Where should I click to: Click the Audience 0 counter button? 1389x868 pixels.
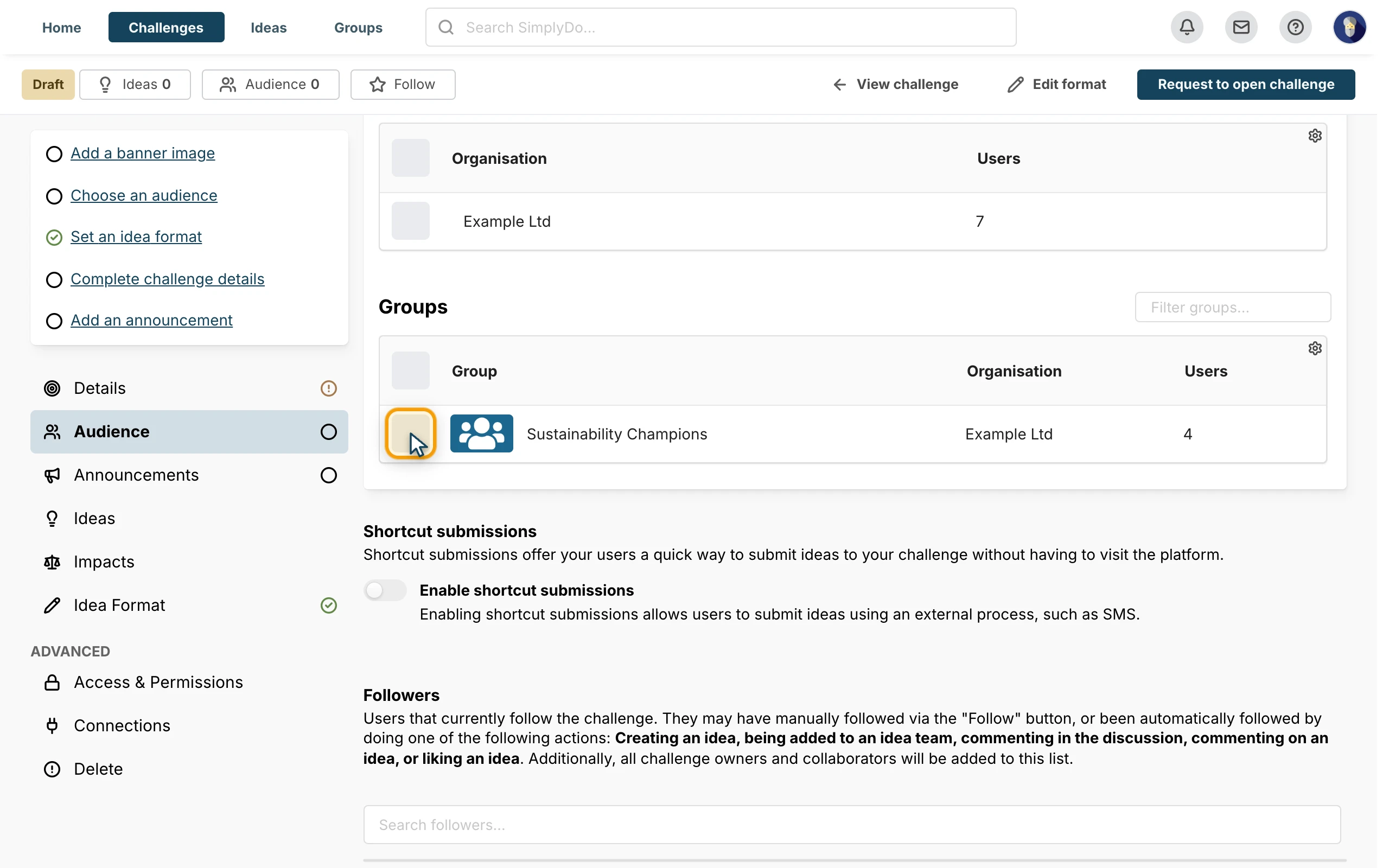point(270,85)
